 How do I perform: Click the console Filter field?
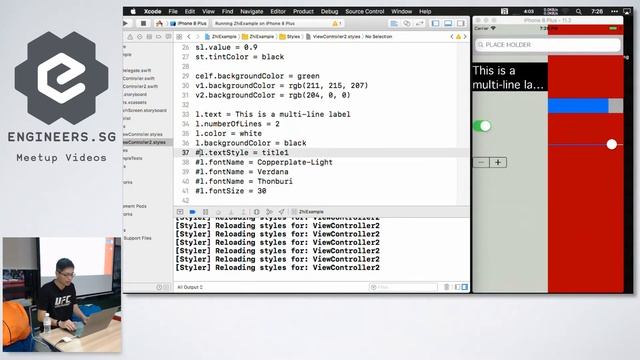pos(403,287)
